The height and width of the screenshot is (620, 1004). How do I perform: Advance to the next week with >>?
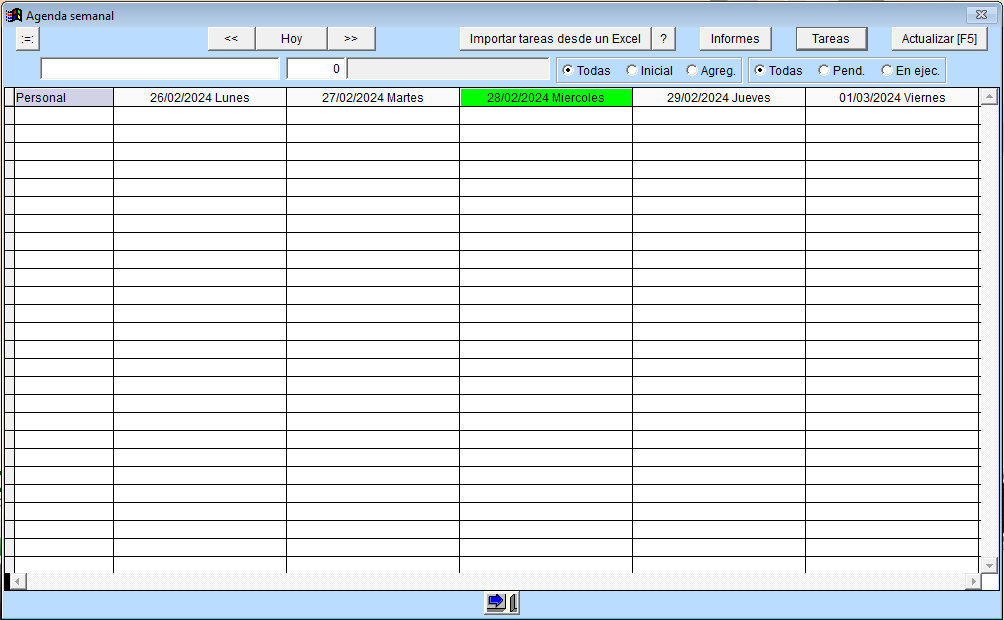point(351,38)
